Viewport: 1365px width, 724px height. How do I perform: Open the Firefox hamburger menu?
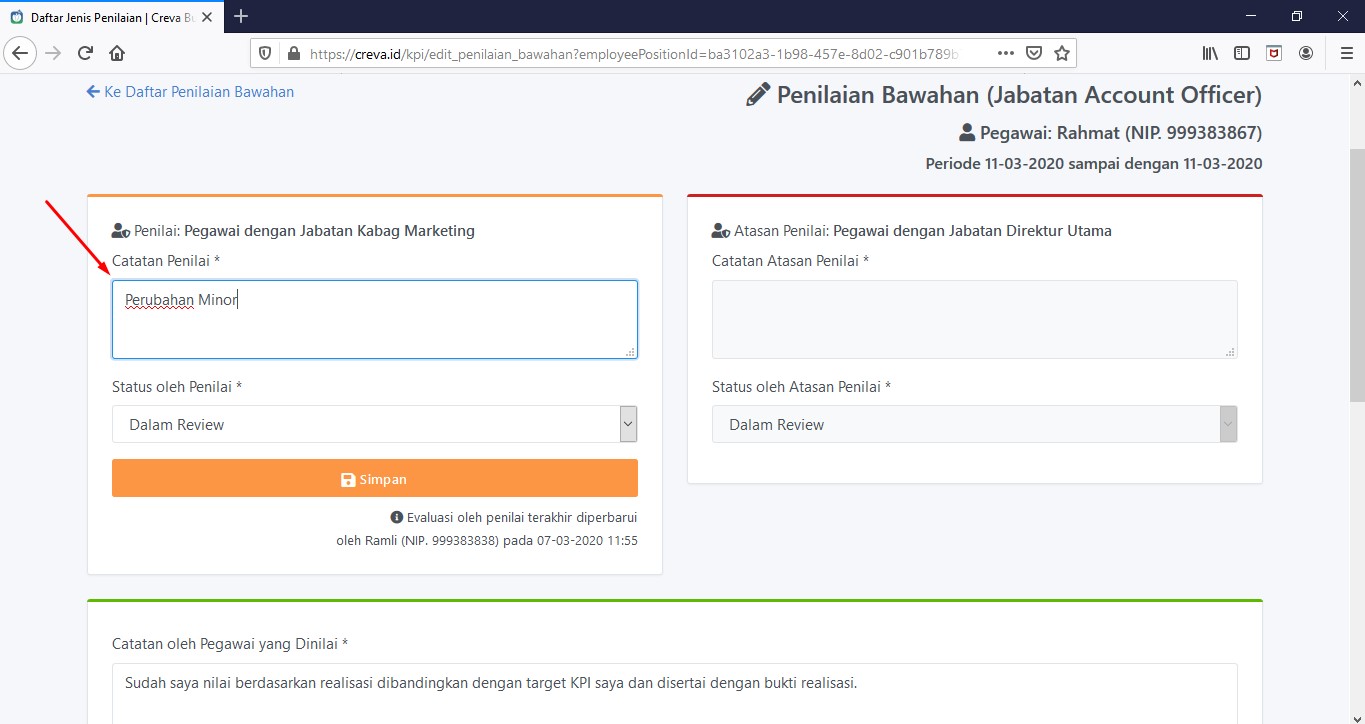click(x=1346, y=53)
